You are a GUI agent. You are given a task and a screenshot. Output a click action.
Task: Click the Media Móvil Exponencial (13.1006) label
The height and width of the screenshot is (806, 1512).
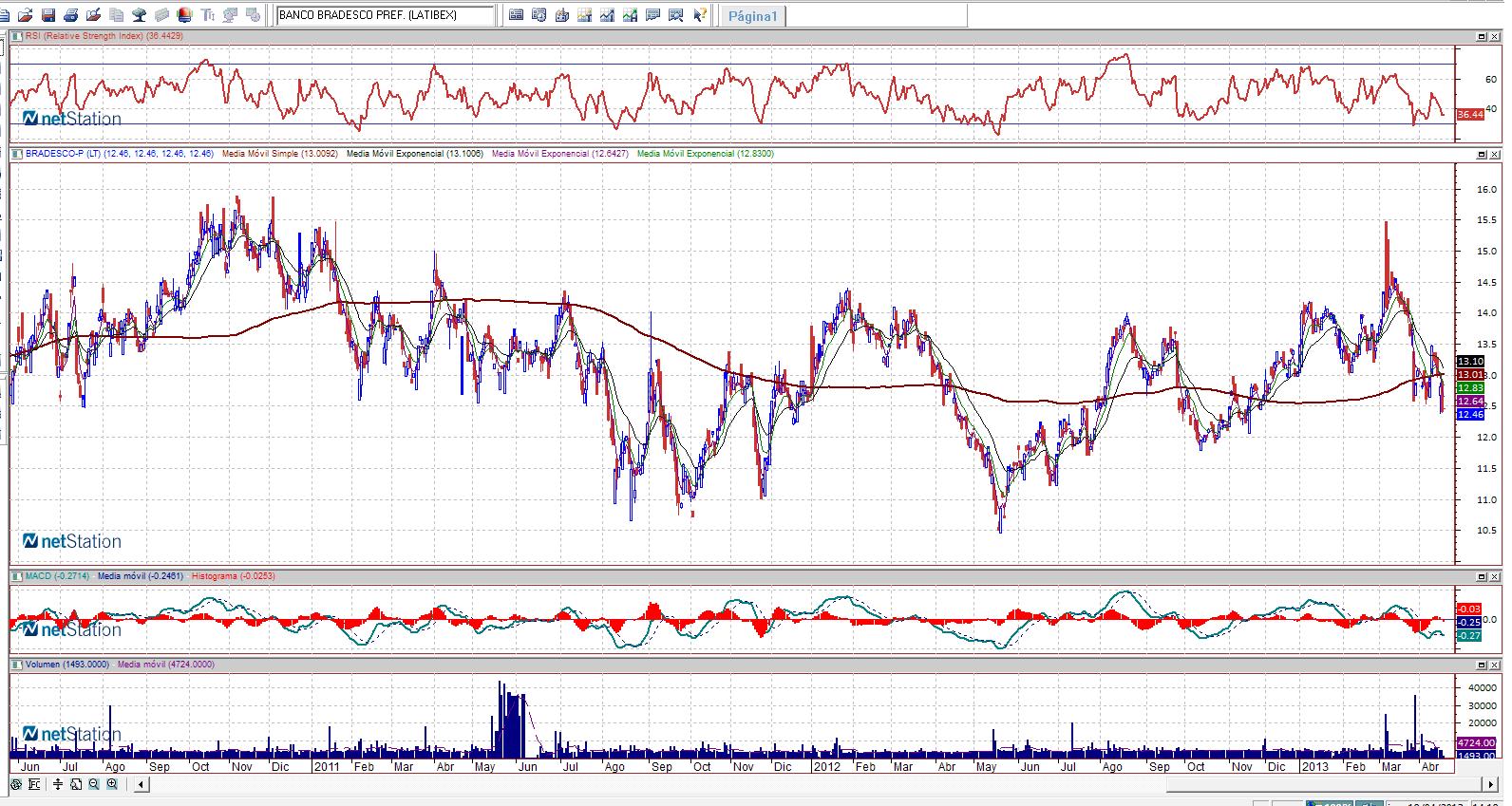(x=415, y=153)
